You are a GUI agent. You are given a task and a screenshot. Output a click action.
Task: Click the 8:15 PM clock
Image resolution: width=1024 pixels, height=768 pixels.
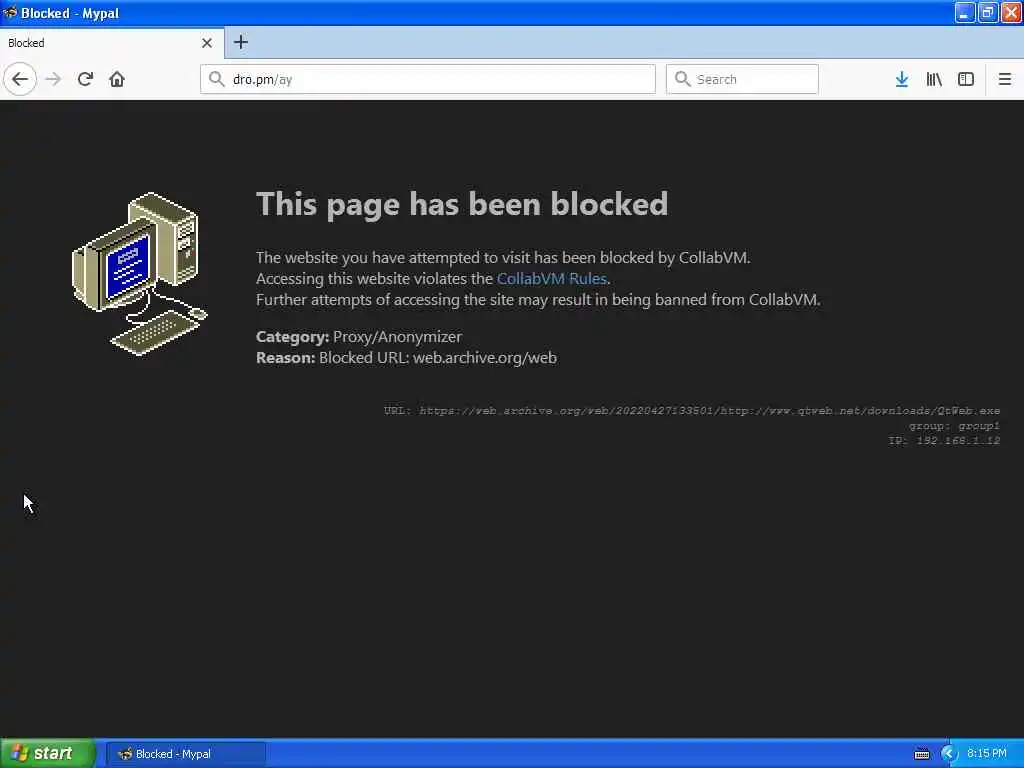987,754
